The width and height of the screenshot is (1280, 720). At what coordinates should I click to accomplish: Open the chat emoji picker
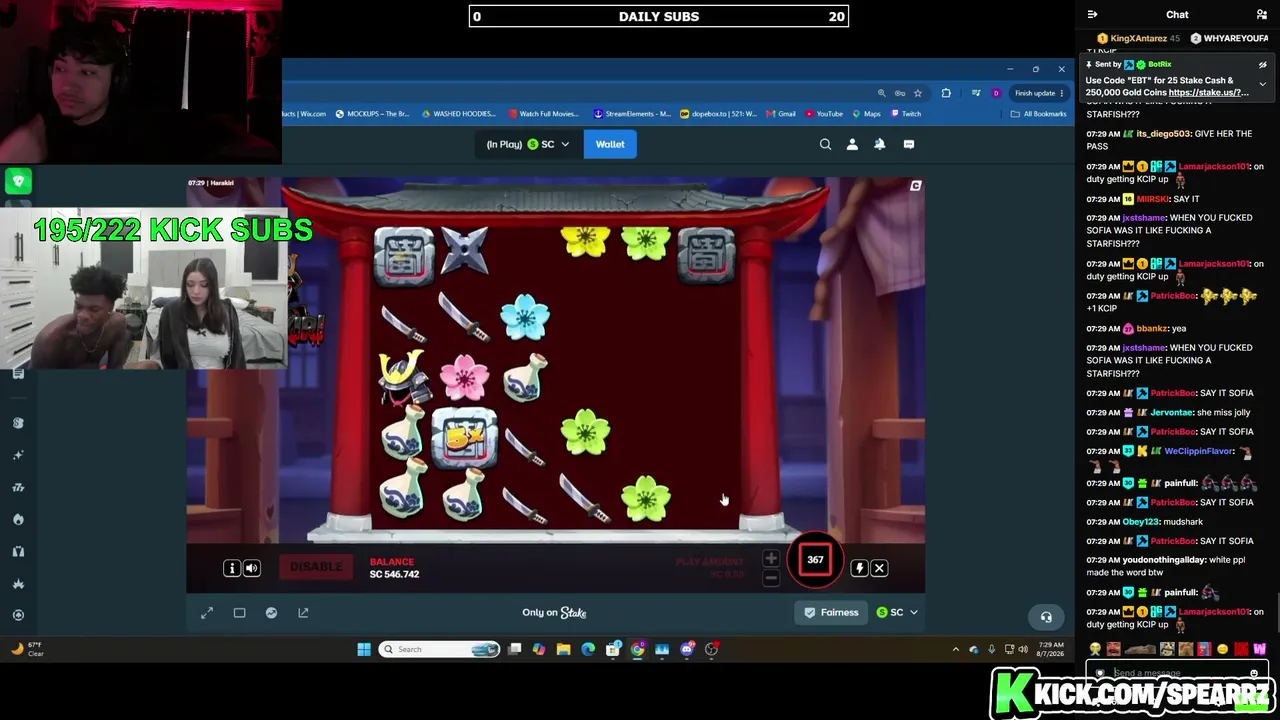(1253, 674)
